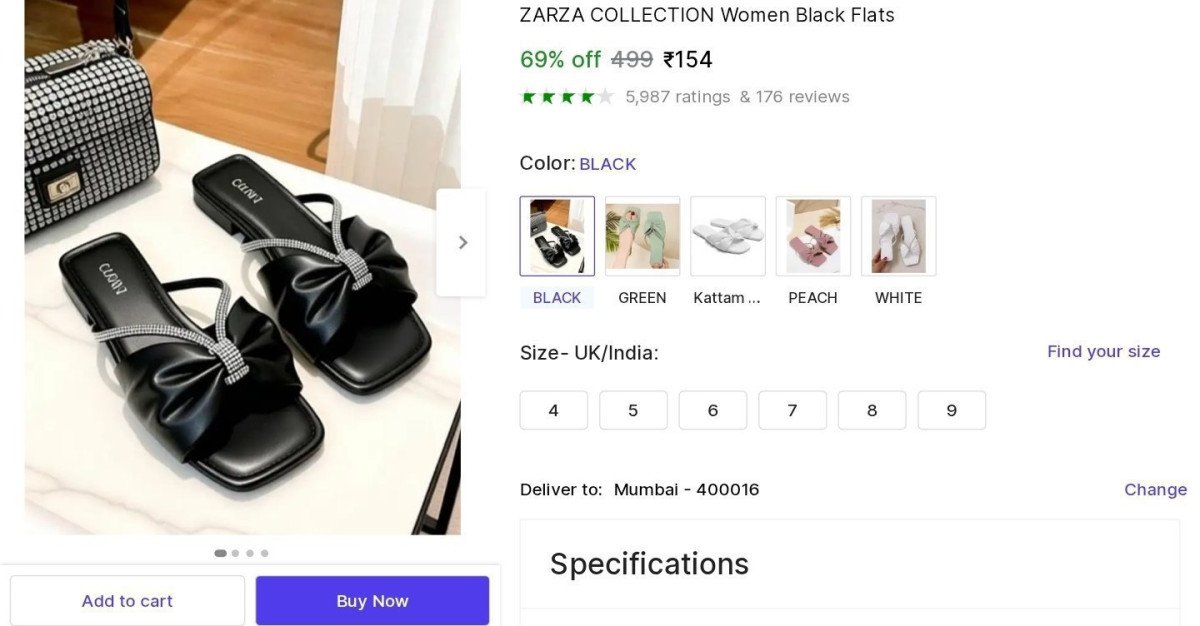Choose size 7 option
1200x626 pixels.
(792, 410)
